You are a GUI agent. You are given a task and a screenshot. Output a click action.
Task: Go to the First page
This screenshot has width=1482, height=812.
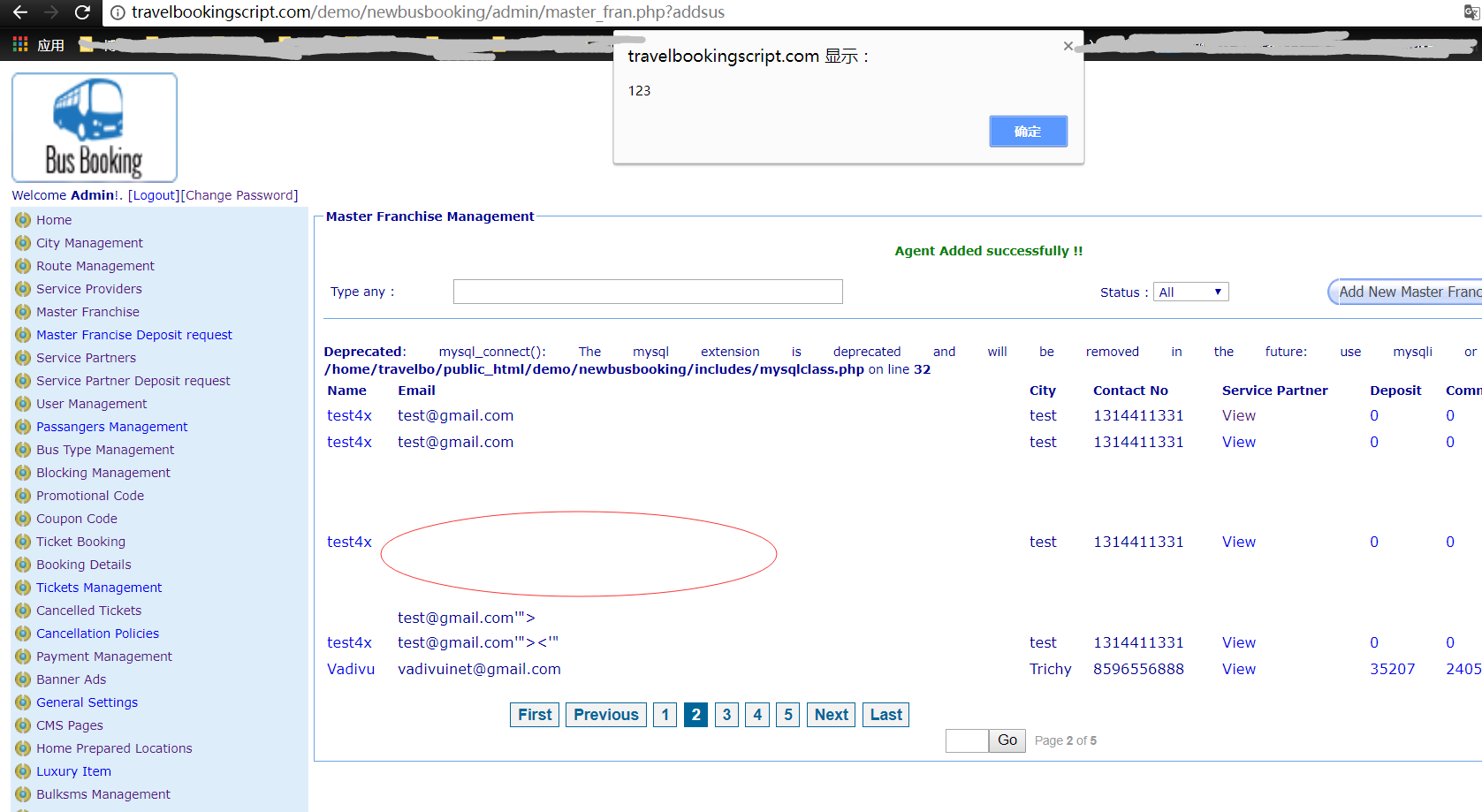(535, 715)
